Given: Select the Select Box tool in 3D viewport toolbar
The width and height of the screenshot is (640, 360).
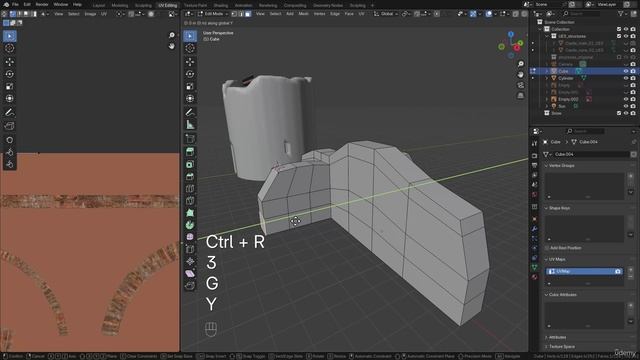Looking at the screenshot, I should [x=190, y=36].
